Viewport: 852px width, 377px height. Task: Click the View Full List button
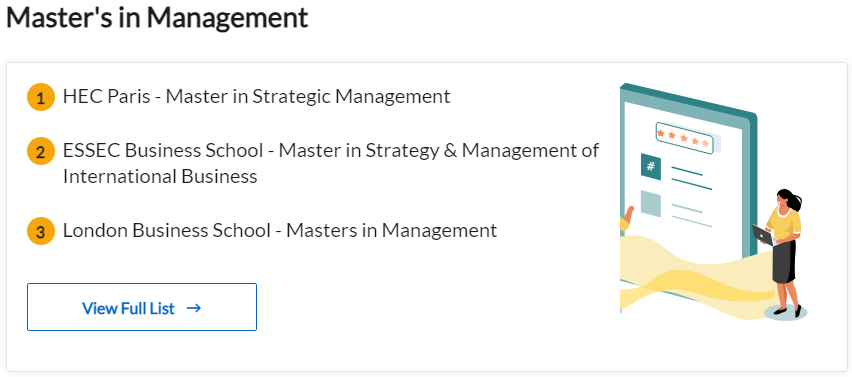pos(142,307)
